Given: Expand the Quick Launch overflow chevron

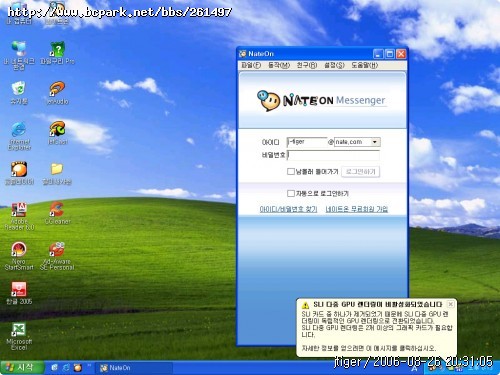Looking at the screenshot, I should tap(89, 365).
